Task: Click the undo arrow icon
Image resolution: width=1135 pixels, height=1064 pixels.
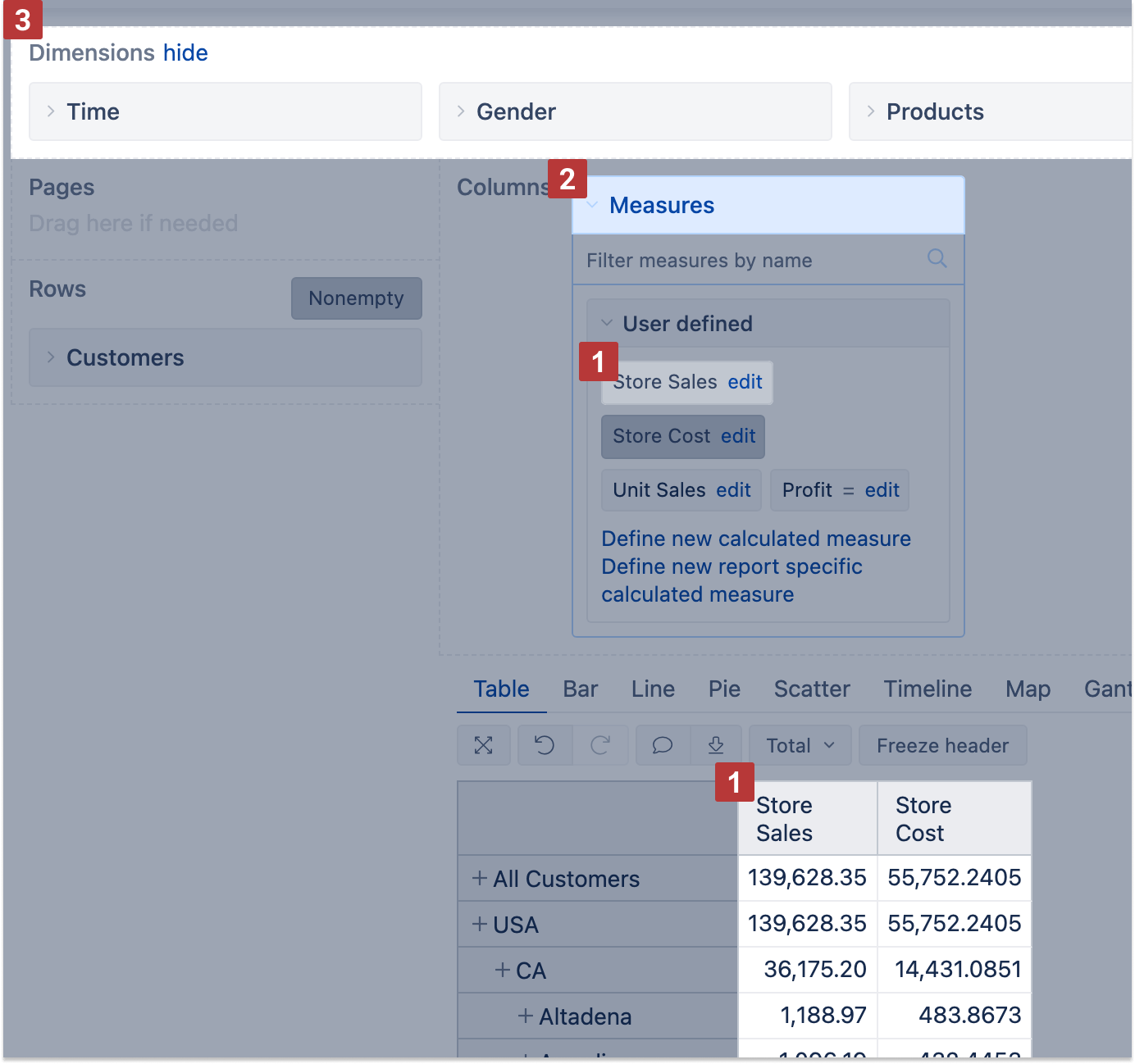Action: coord(545,745)
